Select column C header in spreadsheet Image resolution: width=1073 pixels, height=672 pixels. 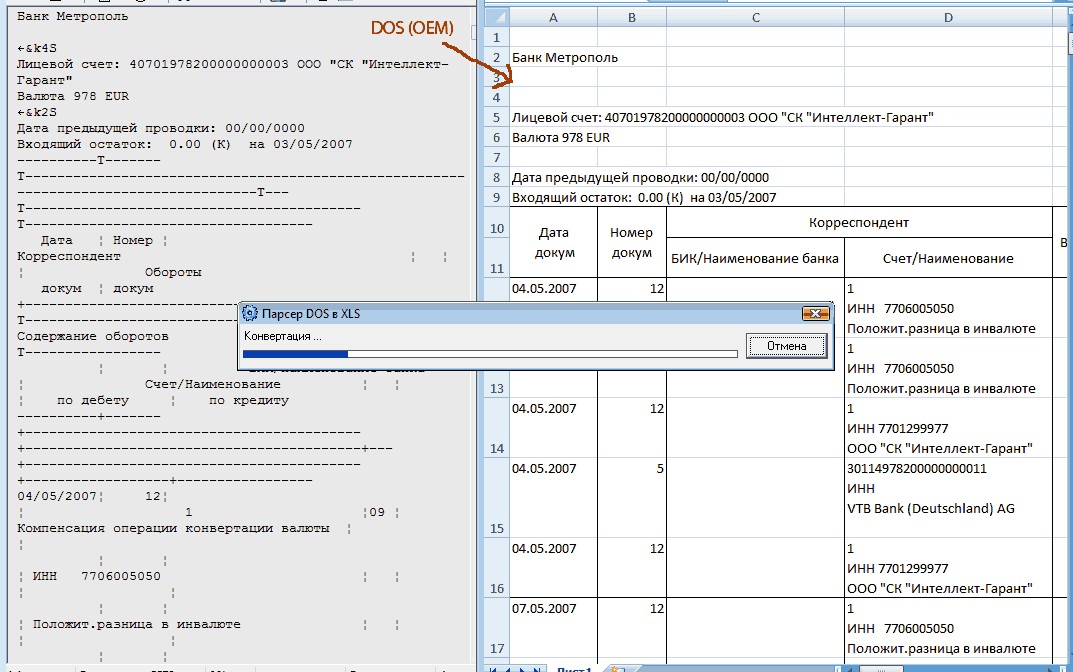(x=755, y=17)
